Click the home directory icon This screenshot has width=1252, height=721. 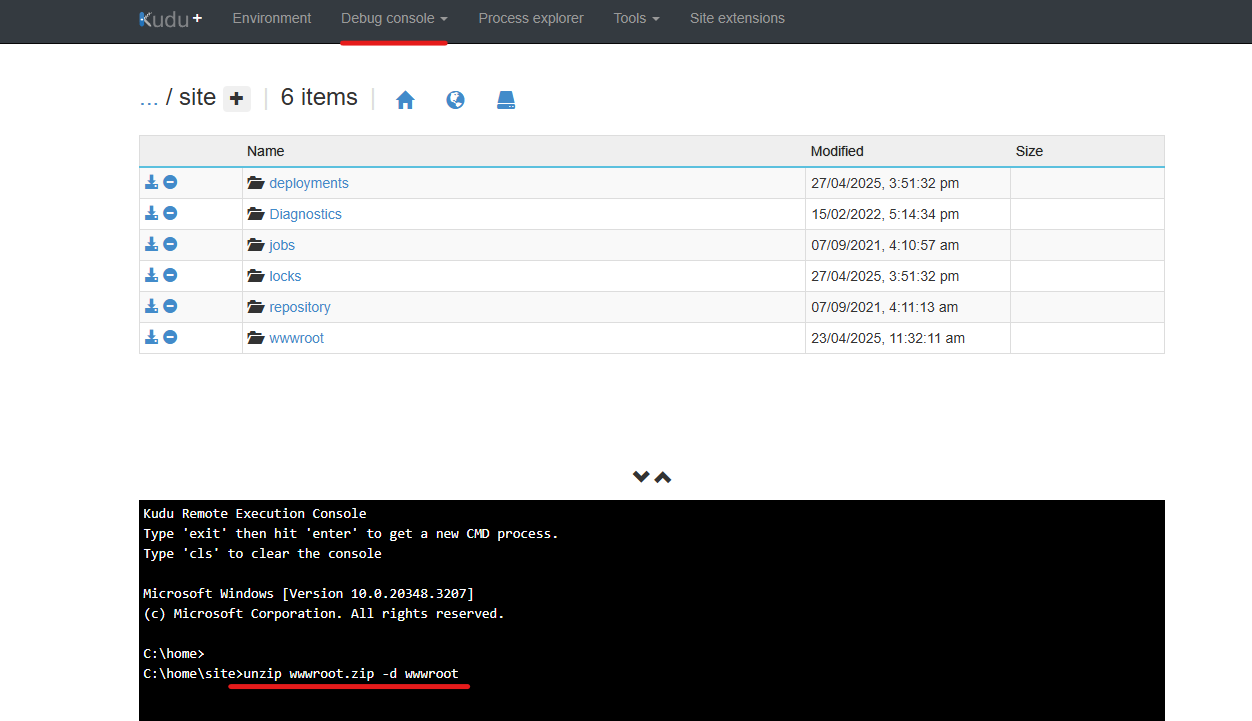click(405, 100)
